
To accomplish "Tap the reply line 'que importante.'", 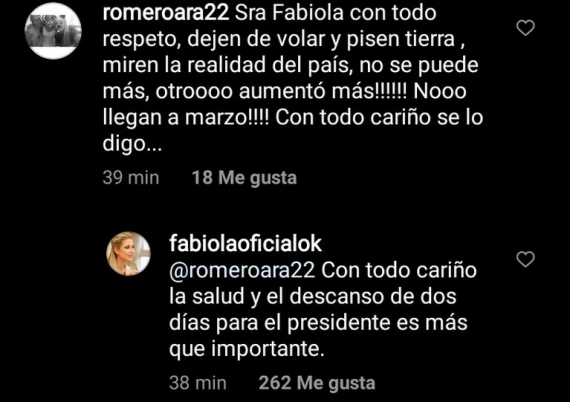I will 246,349.
